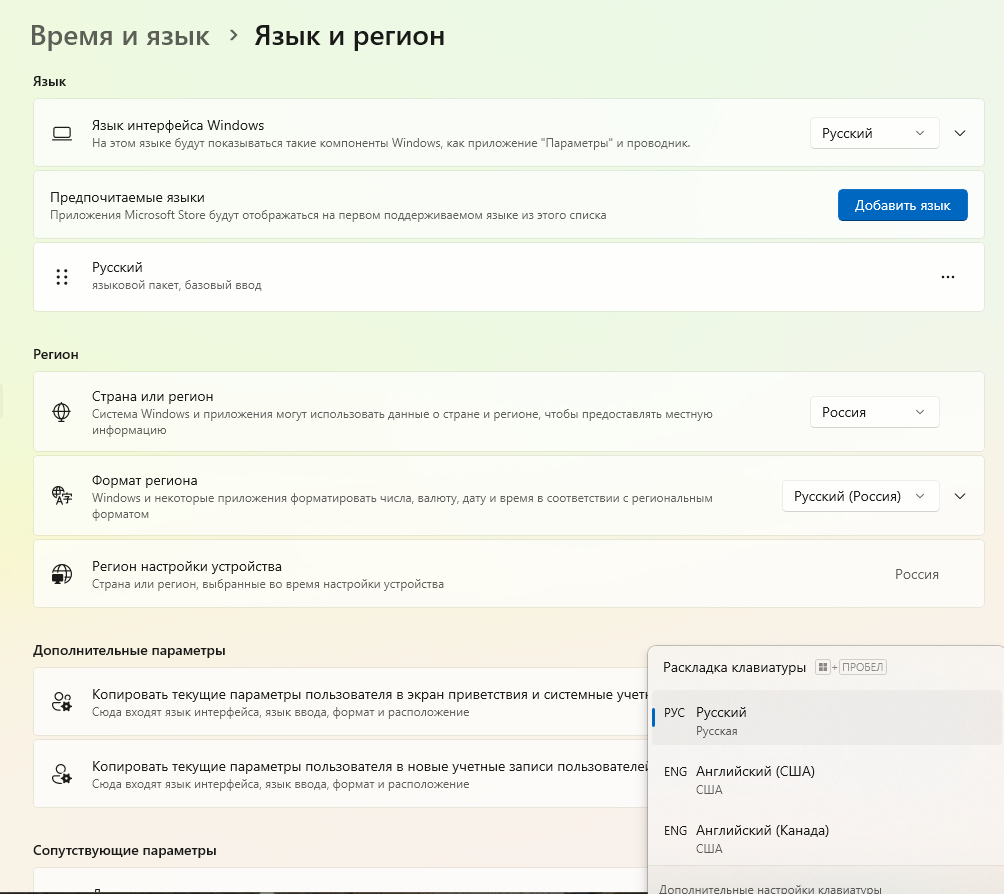Open Копировать параметры в экран приветствия row
Screen dimensions: 1004x894
[x=341, y=702]
